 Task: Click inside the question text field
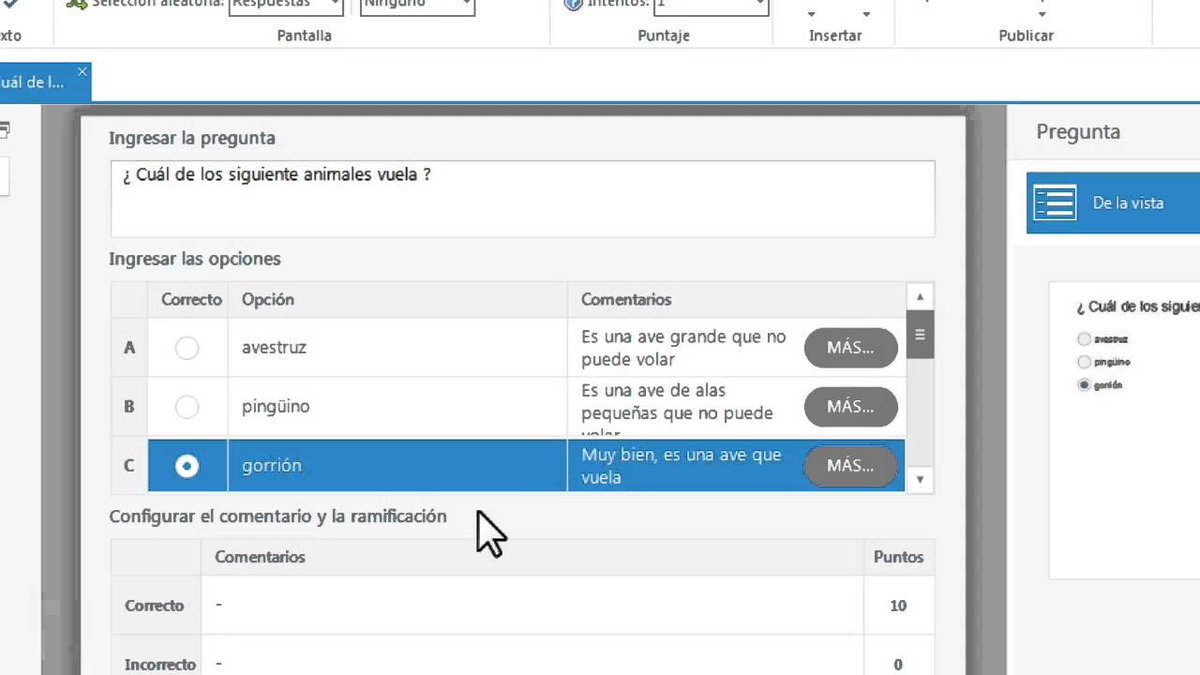[522, 198]
